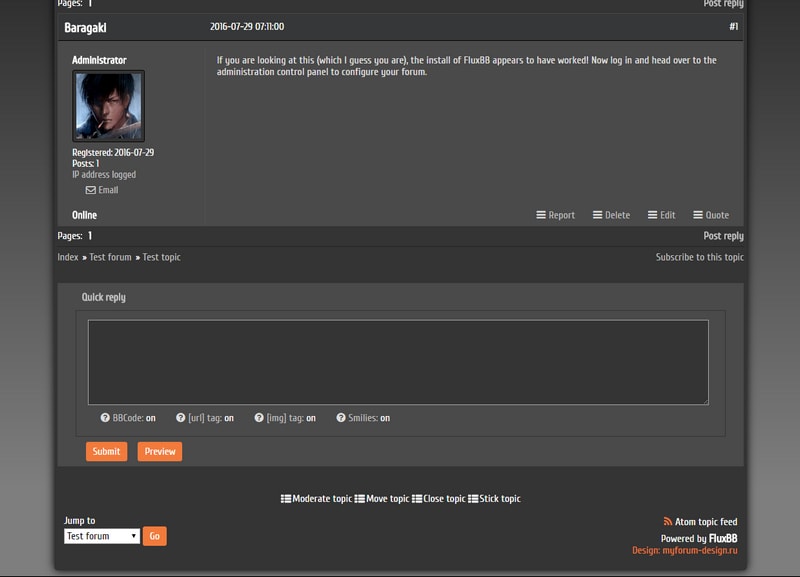Click Baragaki's avatar image
The height and width of the screenshot is (577, 800).
coord(109,106)
